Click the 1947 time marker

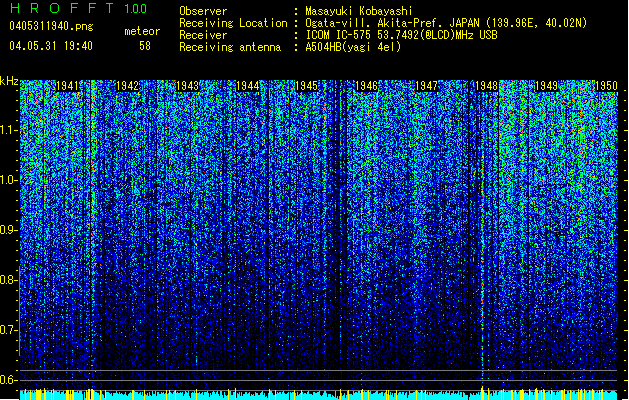[x=426, y=86]
